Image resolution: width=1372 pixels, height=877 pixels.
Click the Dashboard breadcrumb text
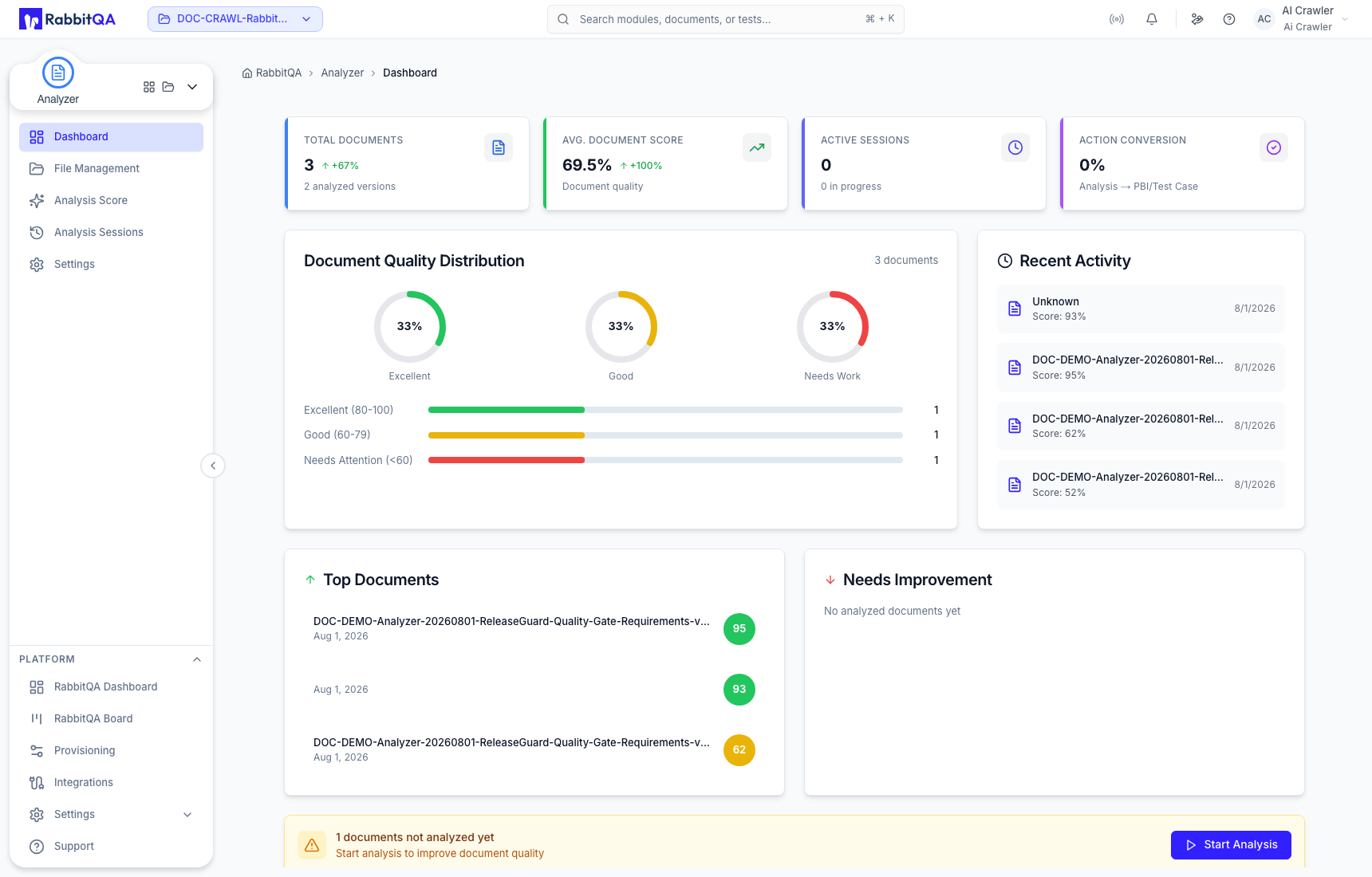[410, 73]
